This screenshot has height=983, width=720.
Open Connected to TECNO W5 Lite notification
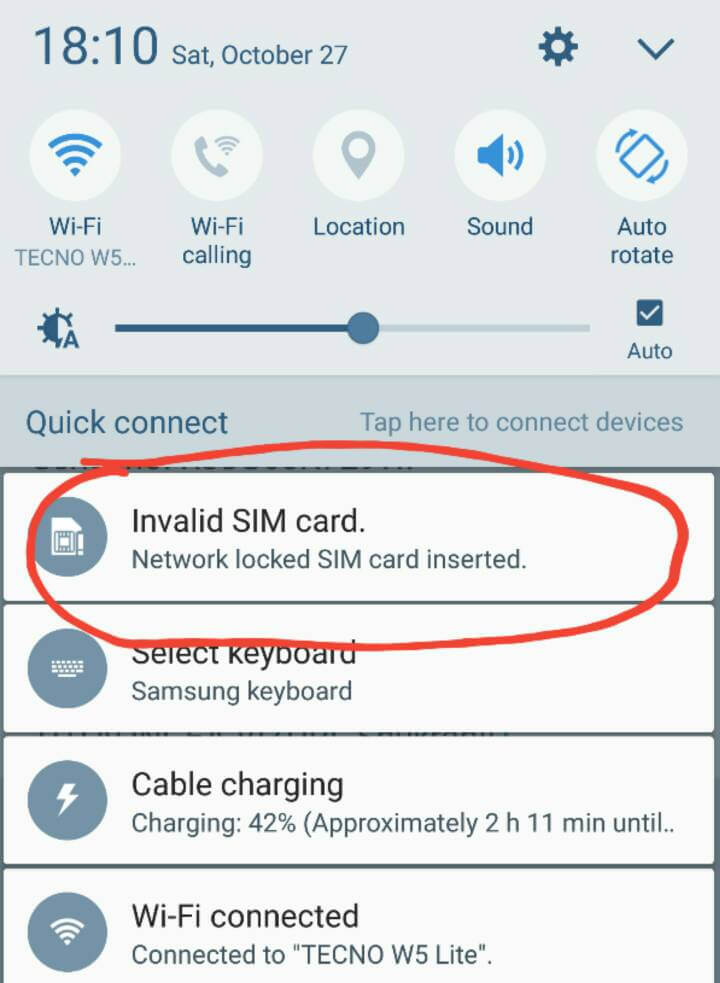(359, 926)
